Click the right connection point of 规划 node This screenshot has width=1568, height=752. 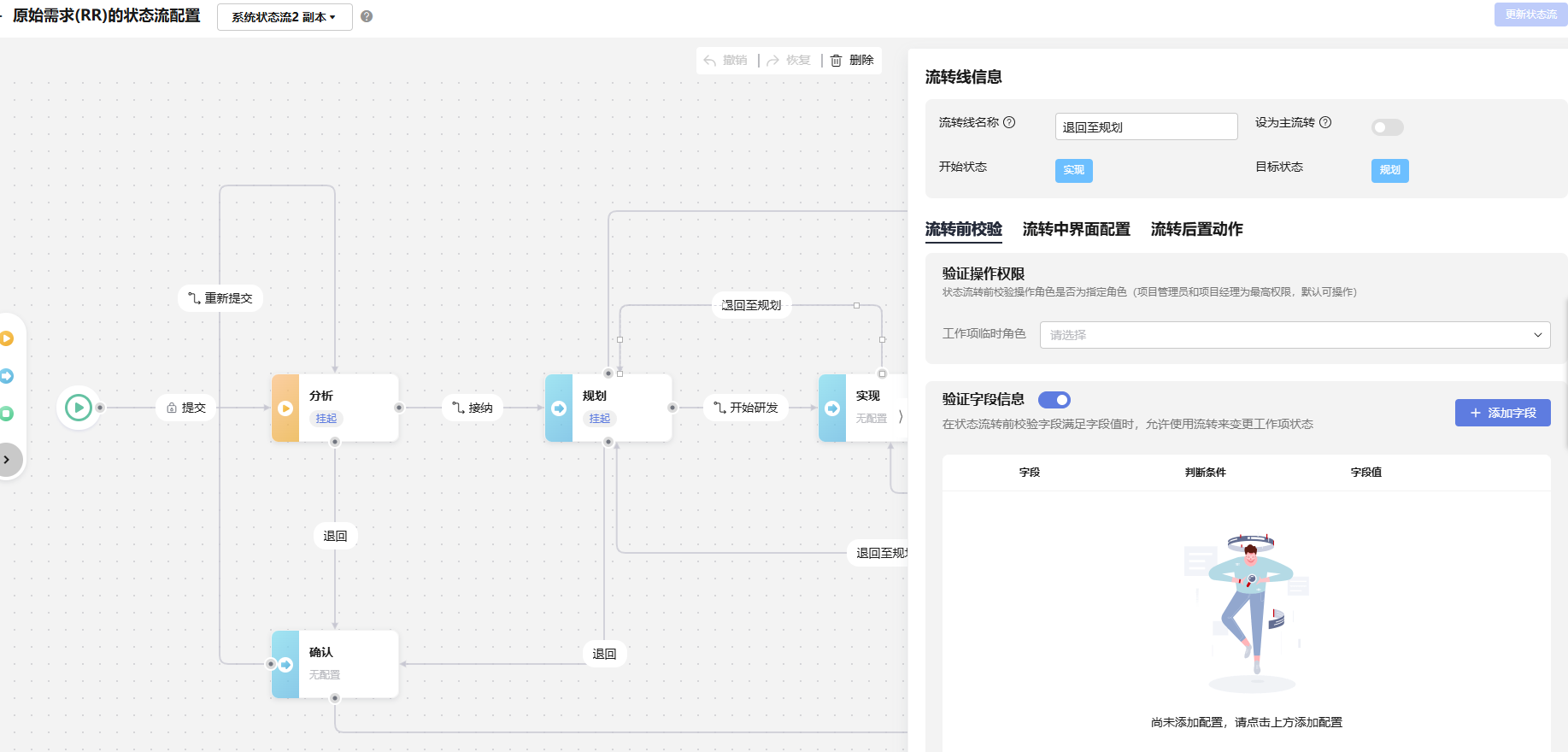(x=672, y=408)
